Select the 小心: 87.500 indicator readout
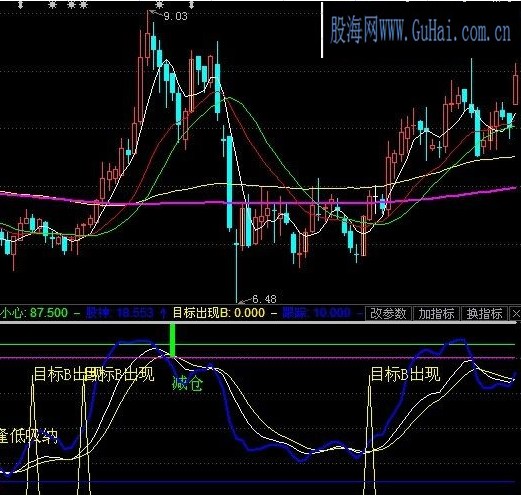The image size is (521, 495). tap(34, 313)
